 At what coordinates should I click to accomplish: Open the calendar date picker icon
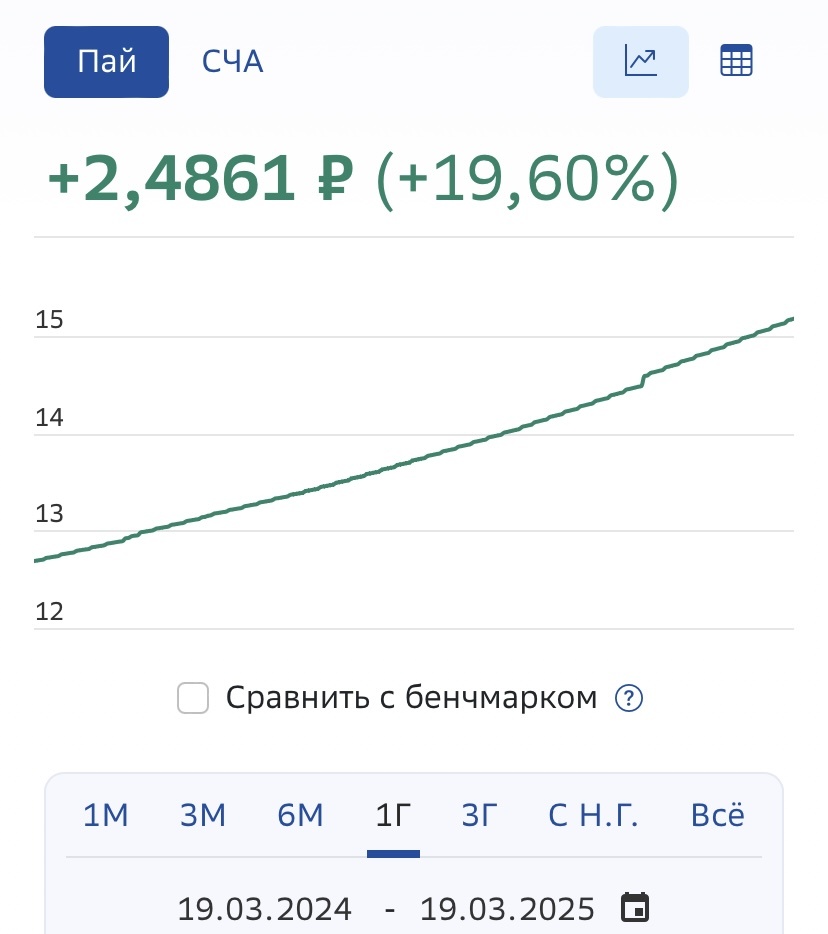[634, 908]
